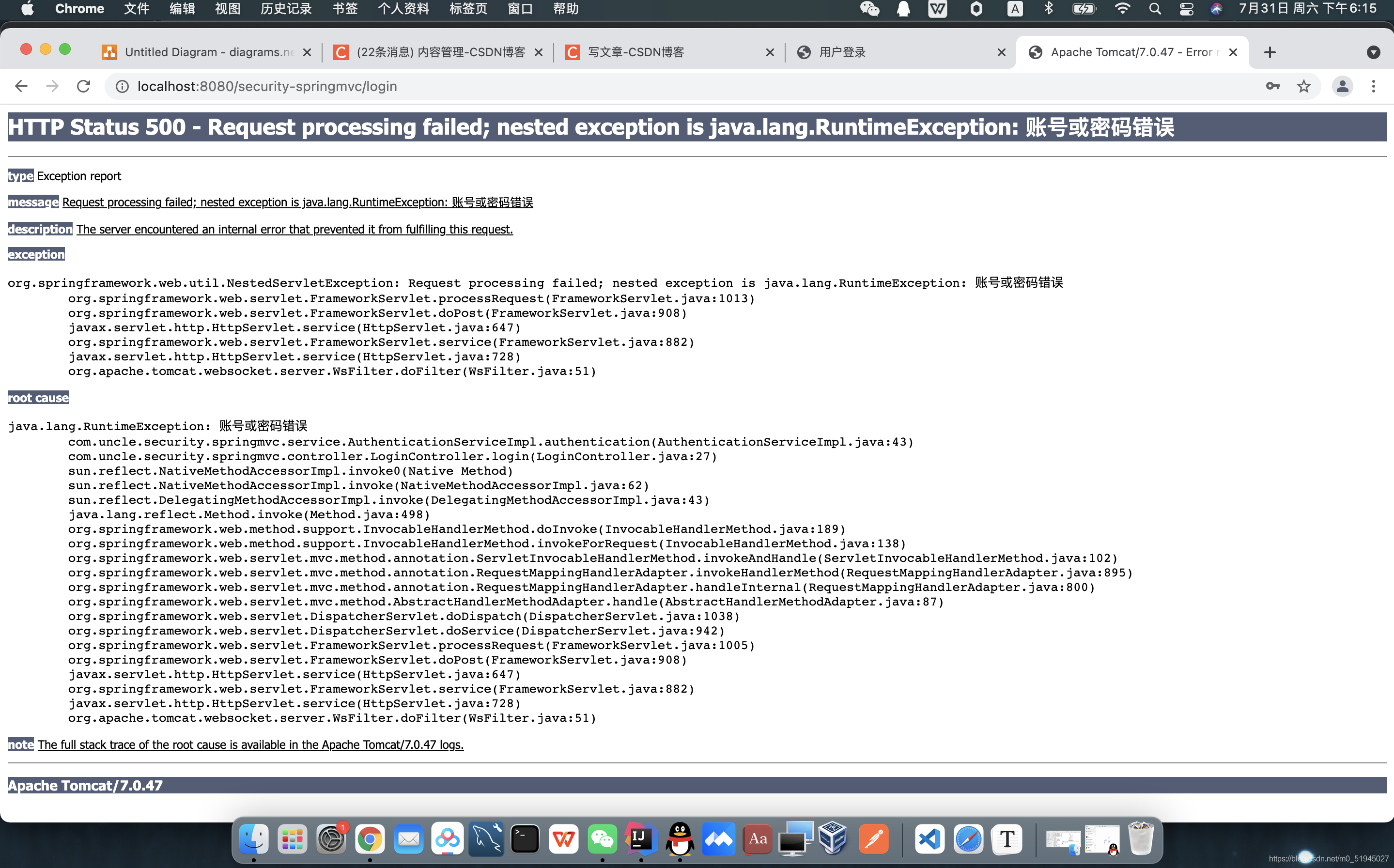The width and height of the screenshot is (1394, 868).
Task: Open the Wi-Fi status menu
Action: pos(1122,9)
